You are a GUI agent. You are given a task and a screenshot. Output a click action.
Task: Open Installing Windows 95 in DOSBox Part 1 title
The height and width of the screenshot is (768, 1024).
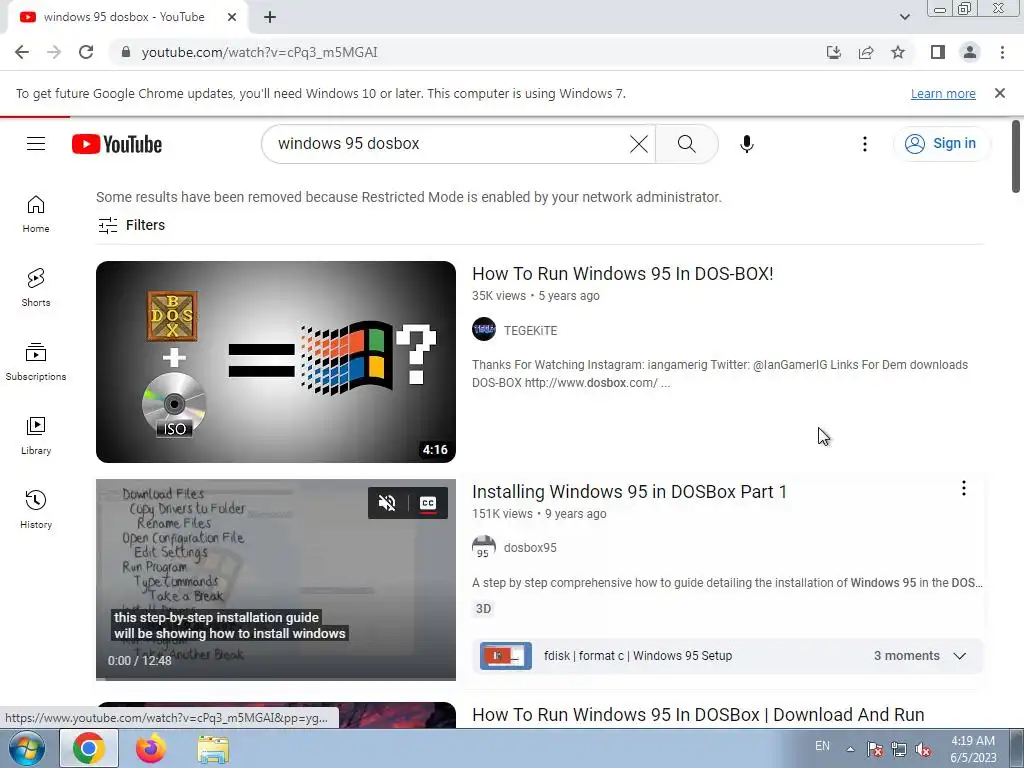[x=630, y=492]
